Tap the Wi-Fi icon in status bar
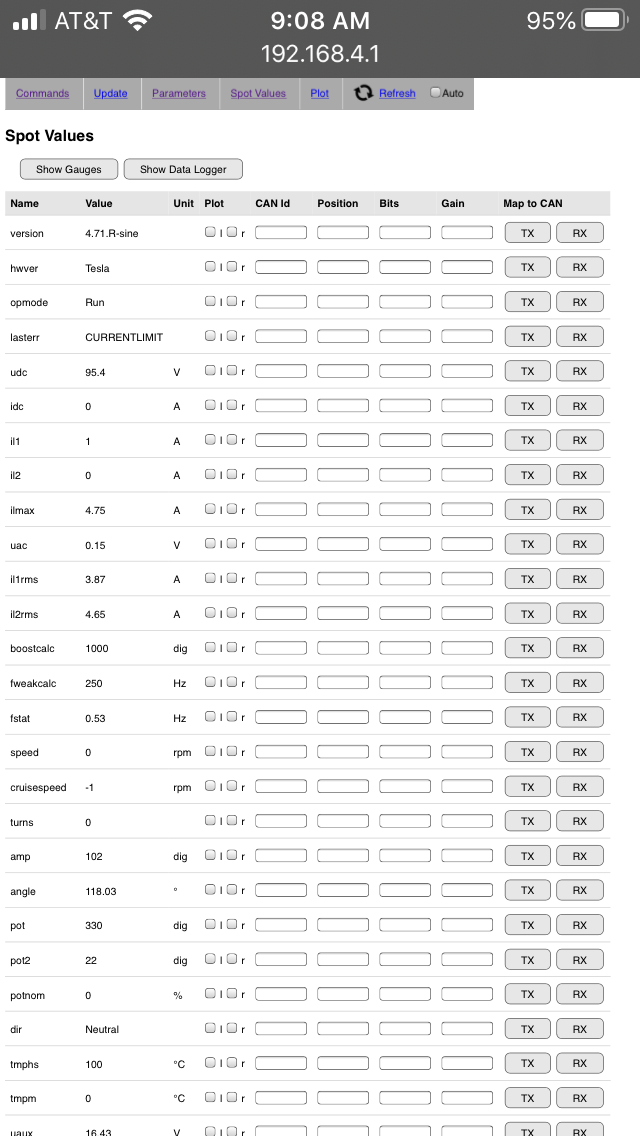This screenshot has height=1136, width=640. coord(137,20)
